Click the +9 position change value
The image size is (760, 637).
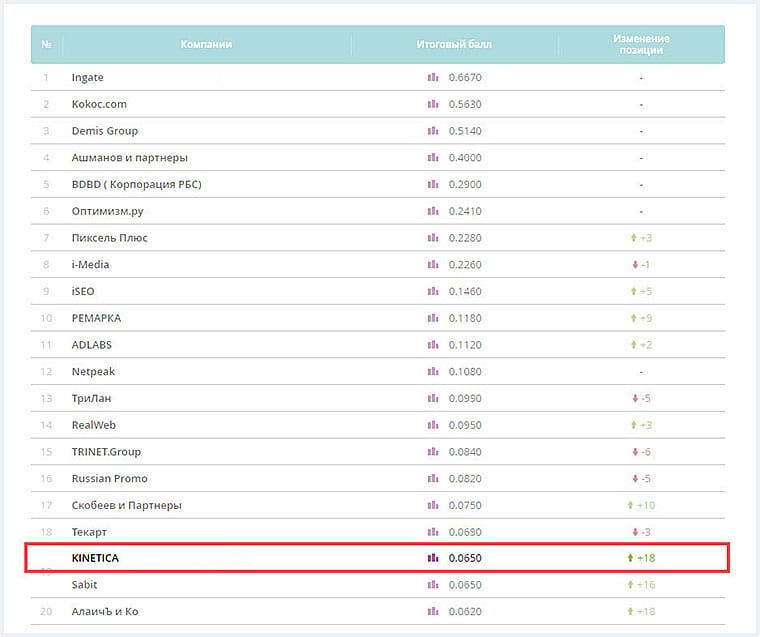(646, 318)
